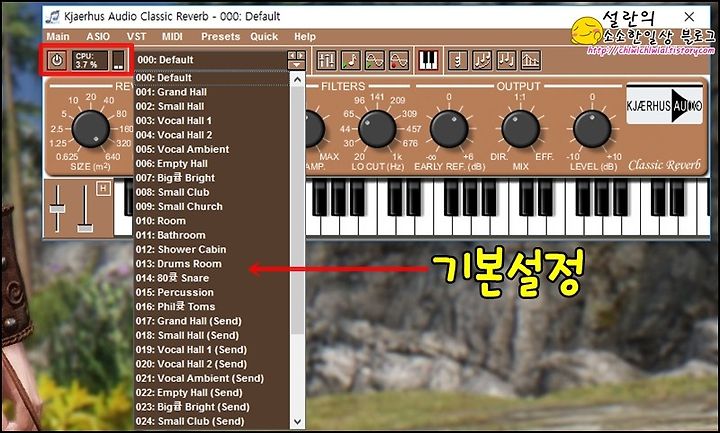Select preset 016: Phil's Toms

click(212, 307)
